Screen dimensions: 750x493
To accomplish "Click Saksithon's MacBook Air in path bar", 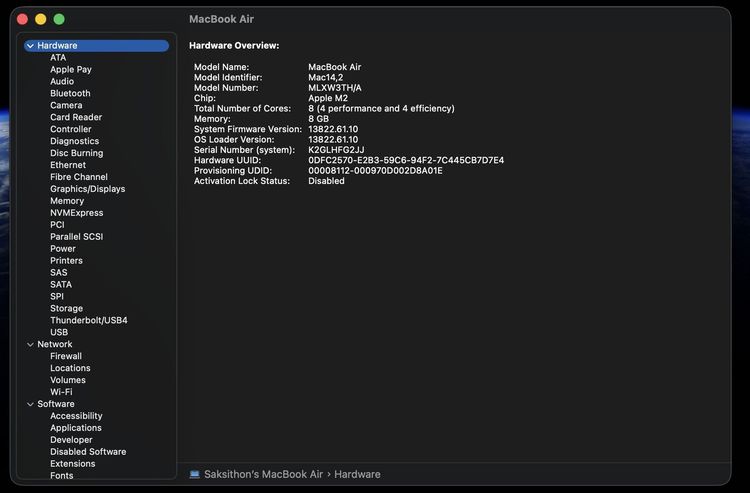I will 266,474.
